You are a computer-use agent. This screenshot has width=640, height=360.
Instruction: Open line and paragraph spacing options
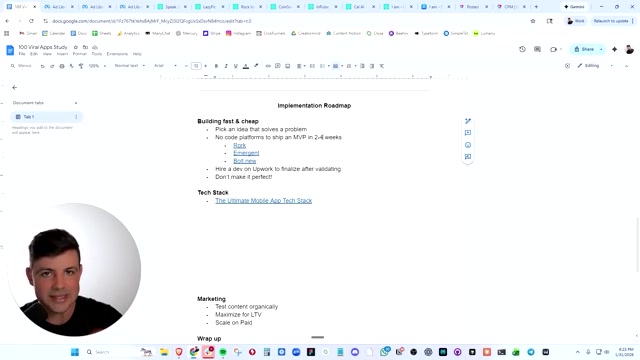tap(312, 66)
